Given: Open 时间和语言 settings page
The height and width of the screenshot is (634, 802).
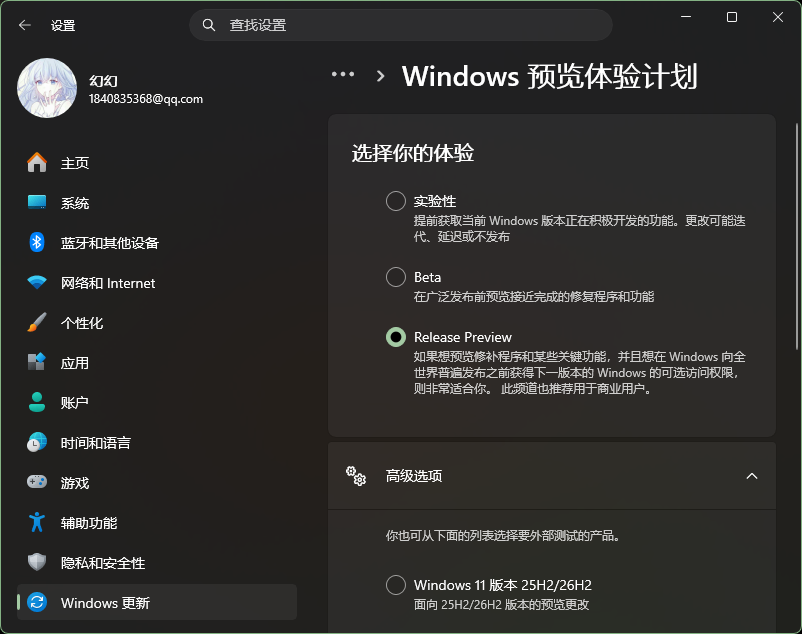Looking at the screenshot, I should point(157,442).
